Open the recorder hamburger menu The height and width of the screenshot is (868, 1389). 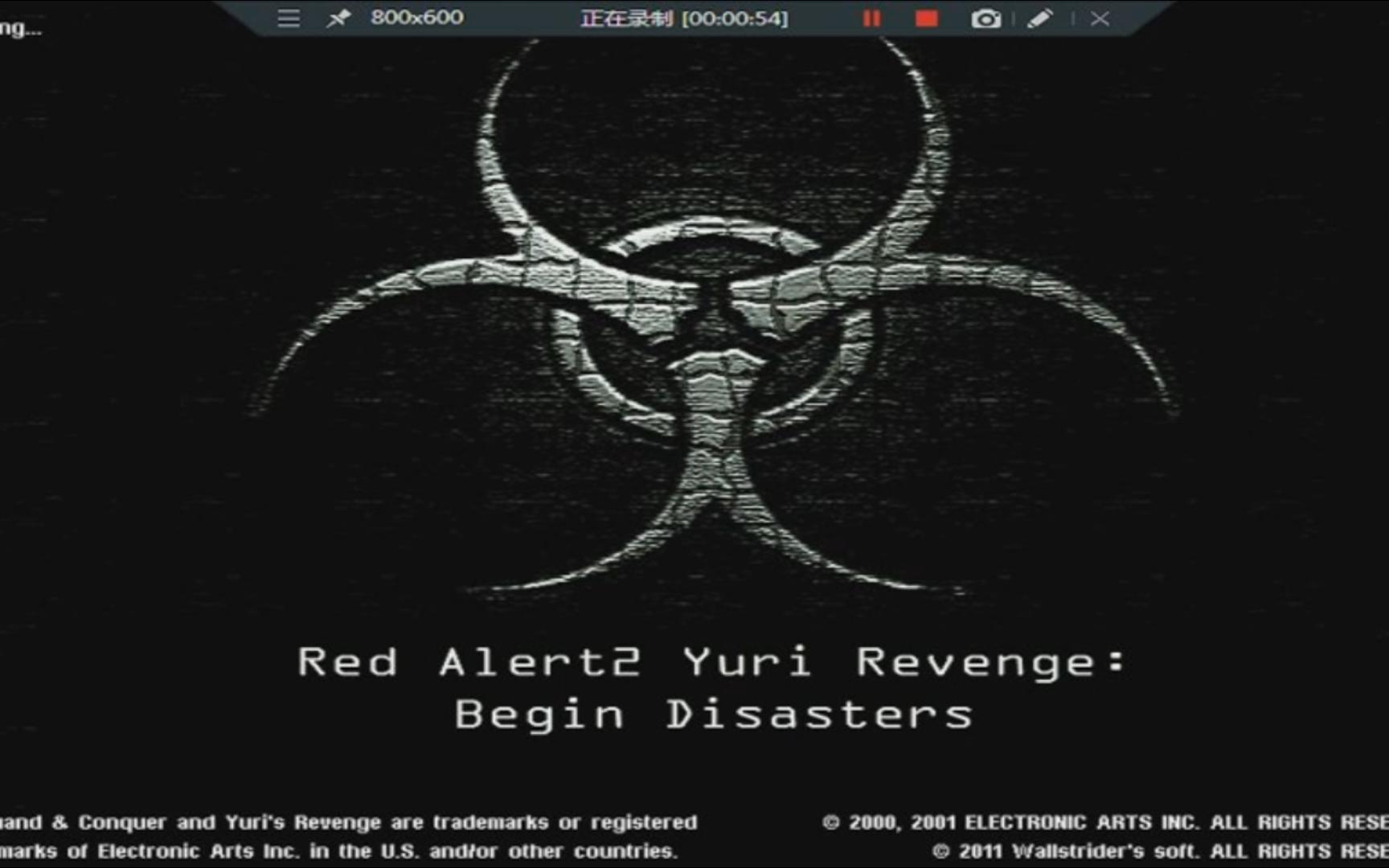289,18
